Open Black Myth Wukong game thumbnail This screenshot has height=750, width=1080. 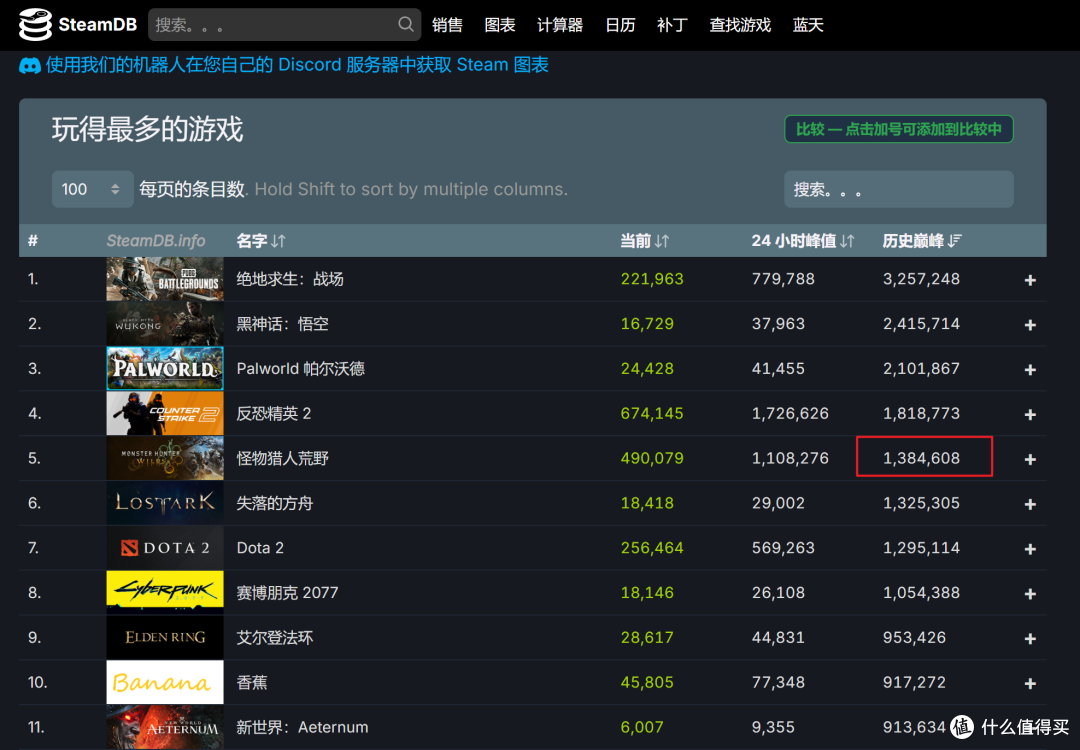(x=165, y=324)
